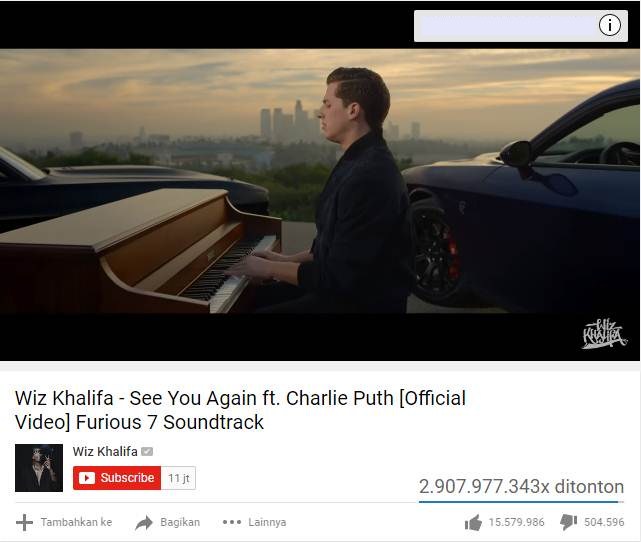Click the 11 jt subscriber count

coord(179,478)
